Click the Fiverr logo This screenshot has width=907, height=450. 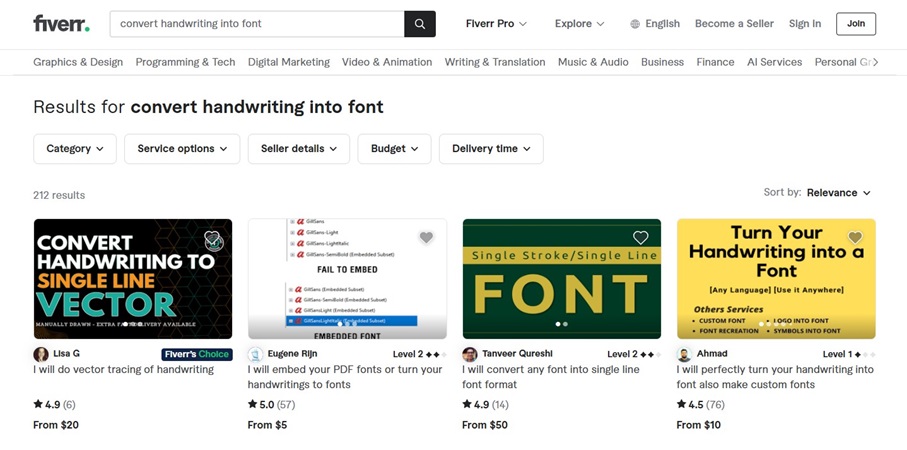[x=61, y=24]
